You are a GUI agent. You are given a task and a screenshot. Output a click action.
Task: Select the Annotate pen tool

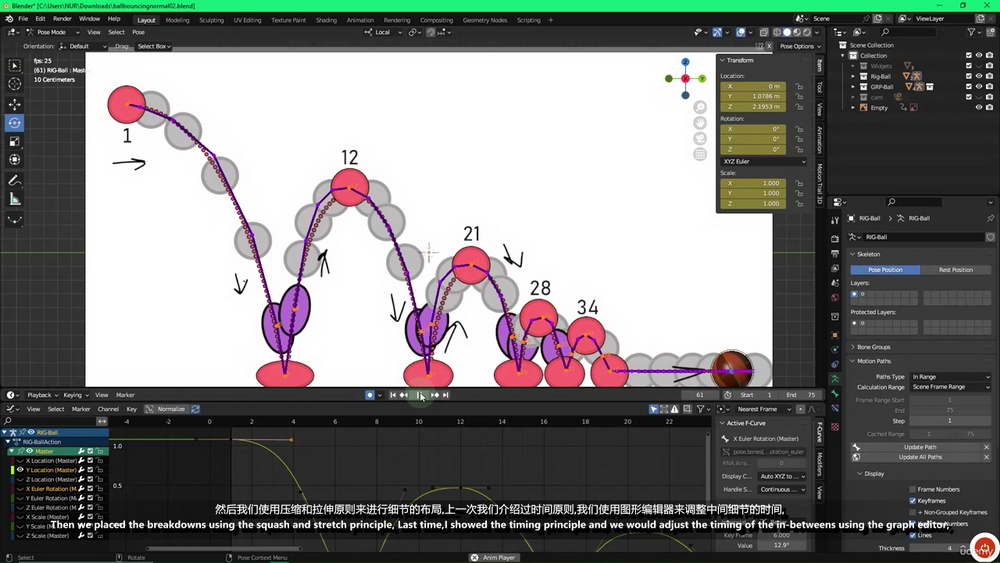pos(14,180)
